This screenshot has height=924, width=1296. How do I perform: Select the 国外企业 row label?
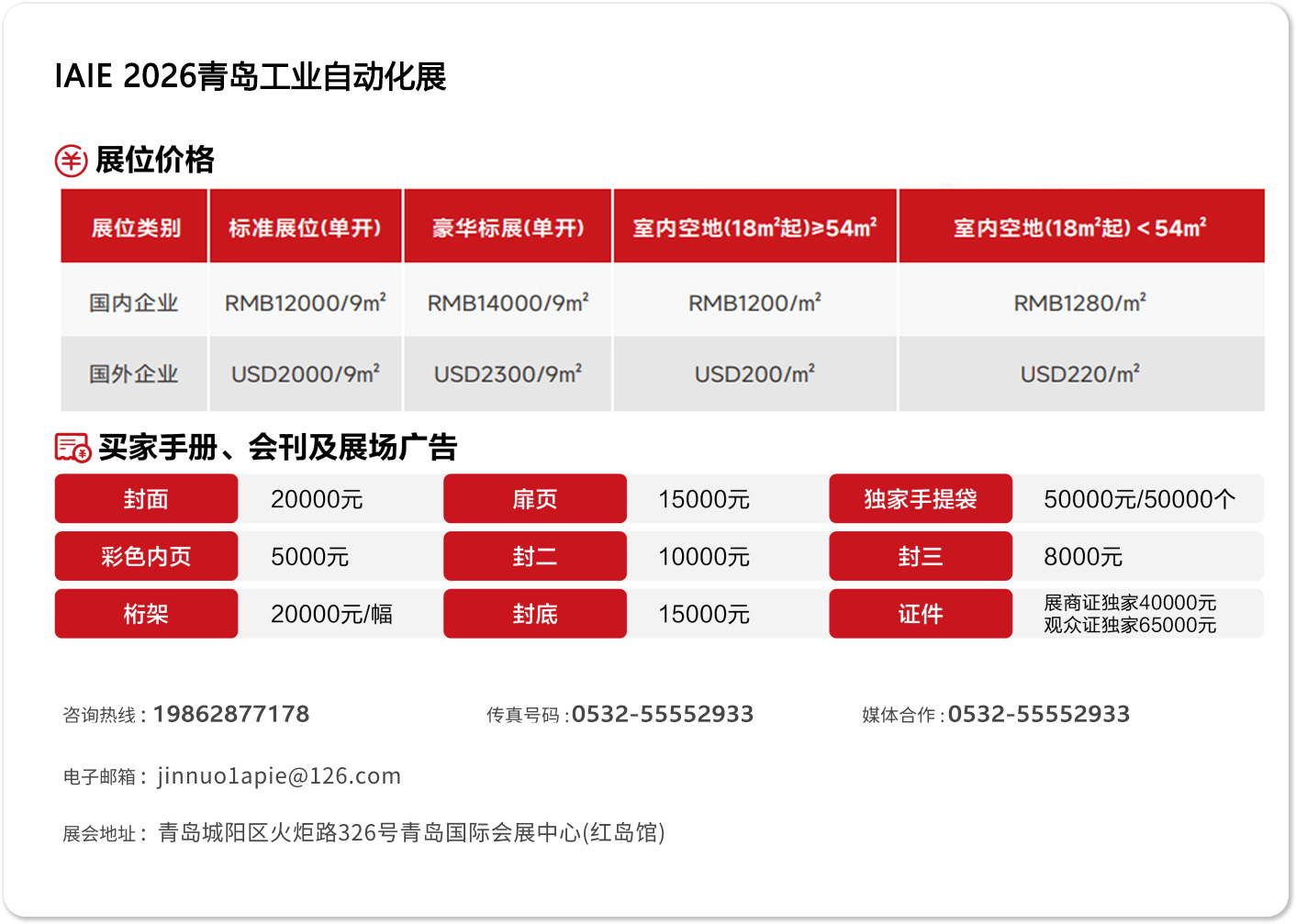point(134,374)
